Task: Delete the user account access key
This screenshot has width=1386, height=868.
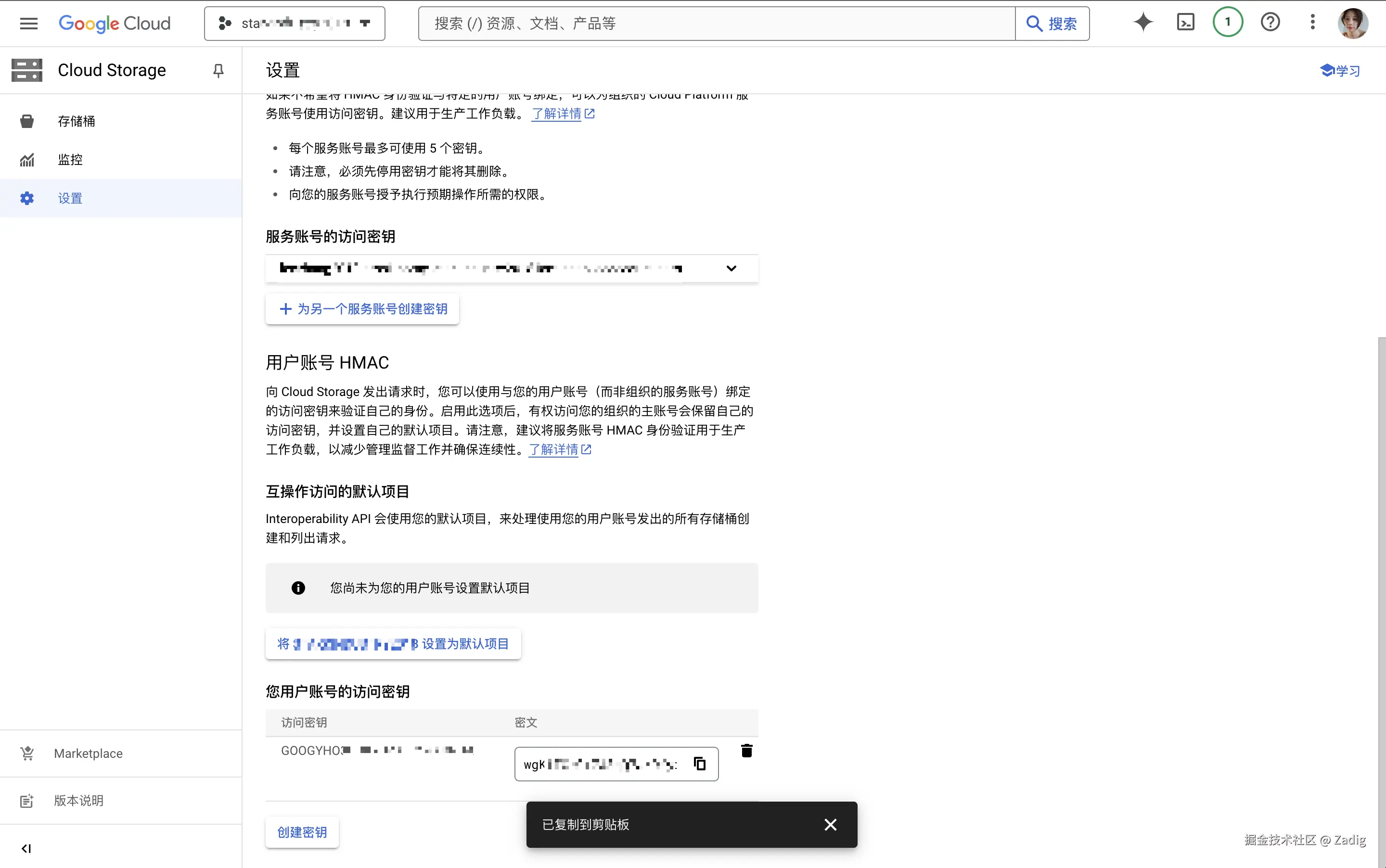Action: point(746,751)
